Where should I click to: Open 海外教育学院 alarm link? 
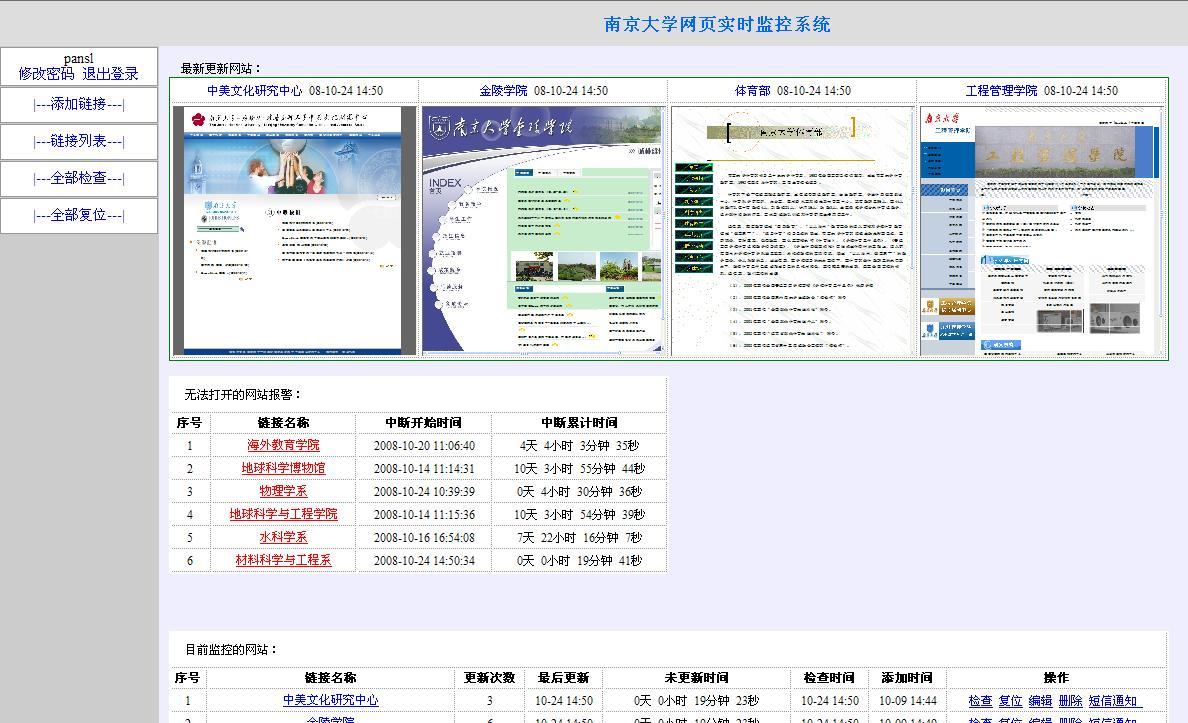[283, 446]
